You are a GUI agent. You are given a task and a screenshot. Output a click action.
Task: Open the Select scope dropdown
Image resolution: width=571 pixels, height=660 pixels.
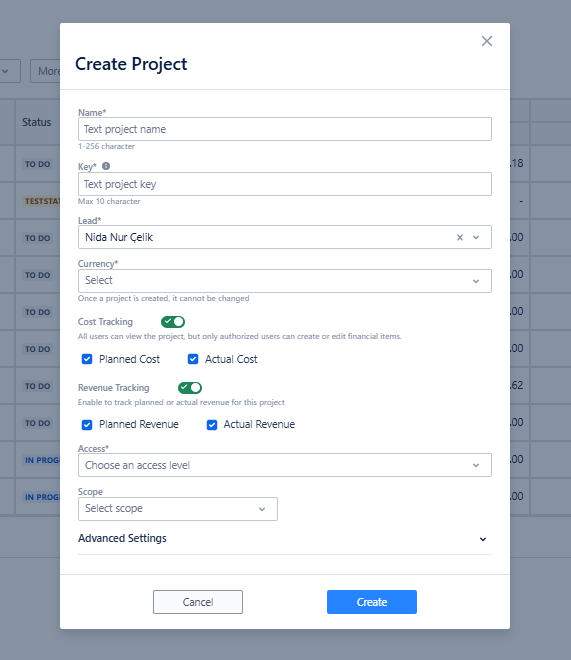(178, 509)
